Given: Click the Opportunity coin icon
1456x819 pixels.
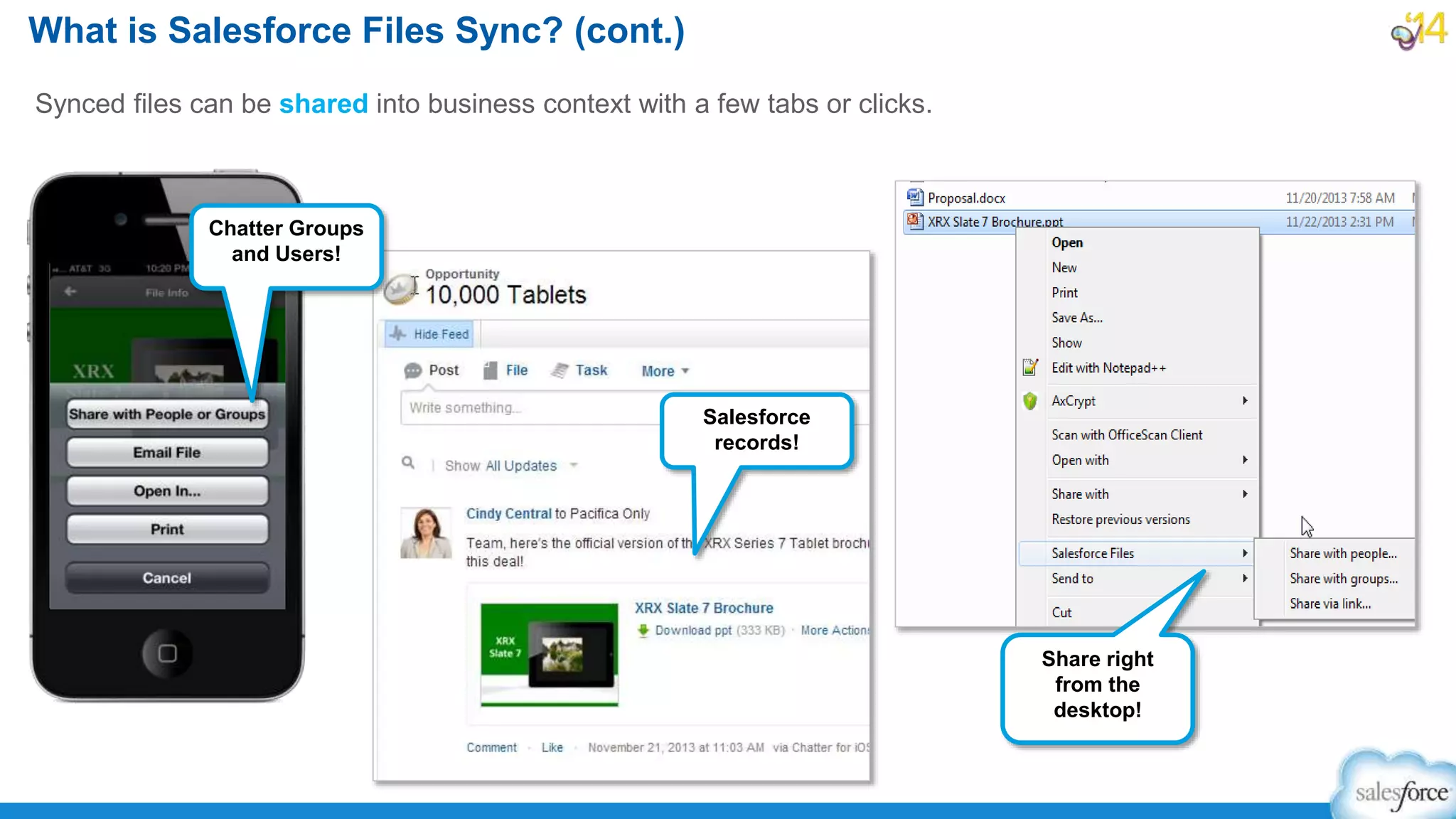Looking at the screenshot, I should tap(402, 289).
